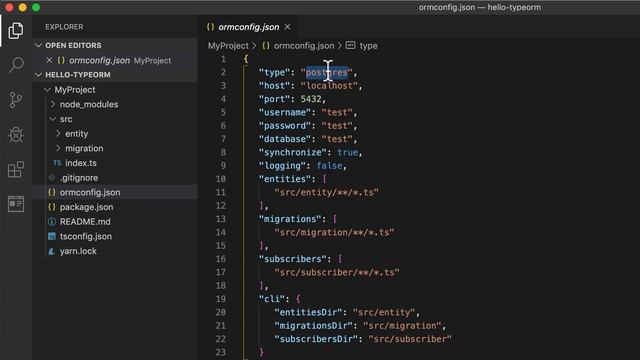Click "src/entity/**/*.ts" string on line 11
Image resolution: width=640 pixels, height=360 pixels.
327,192
